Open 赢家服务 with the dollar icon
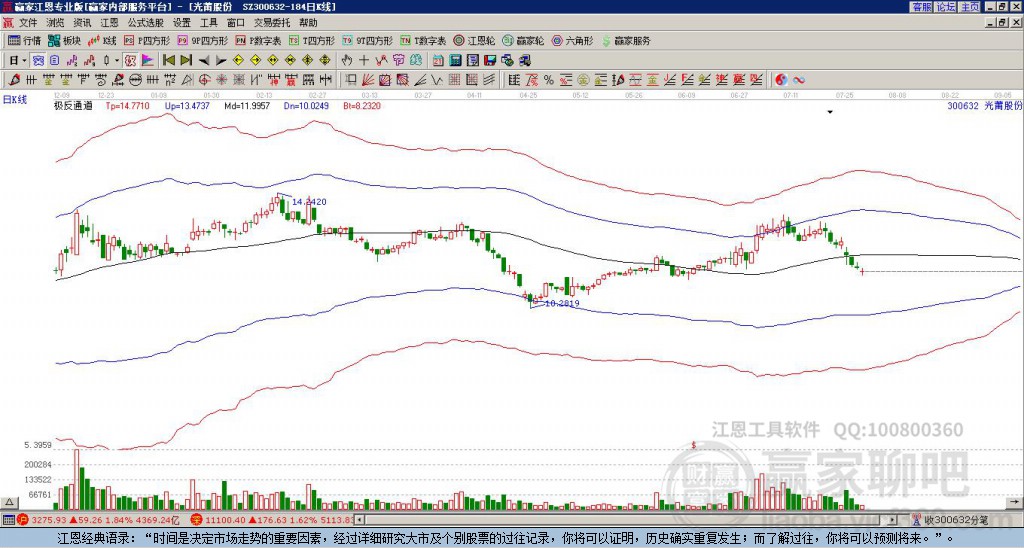 [626, 40]
